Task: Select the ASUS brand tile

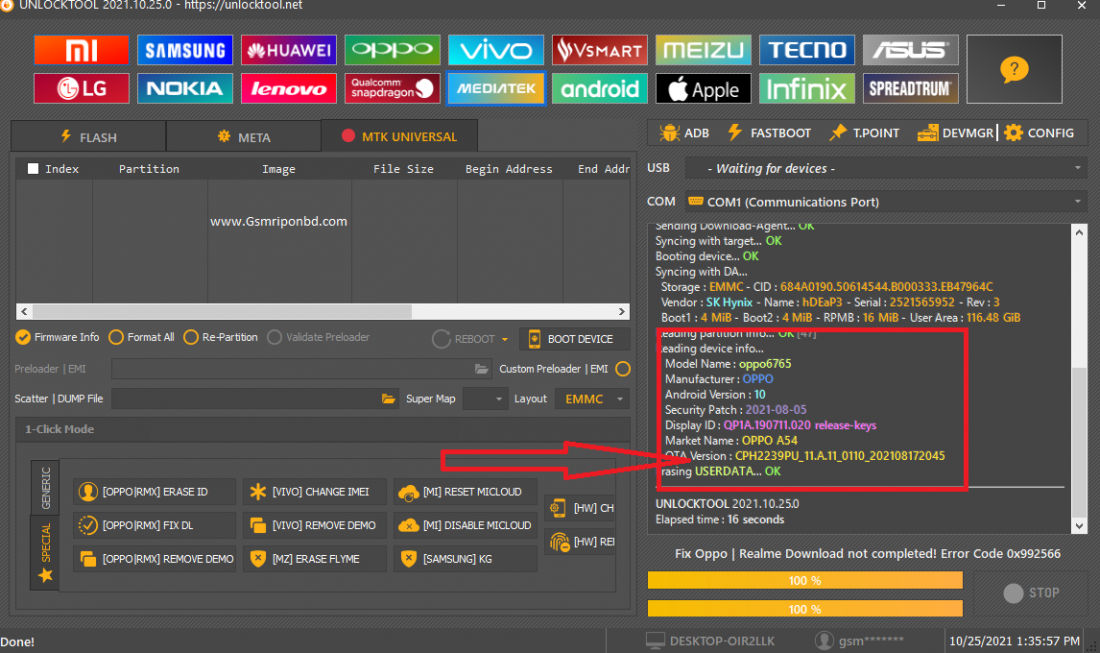Action: (911, 50)
